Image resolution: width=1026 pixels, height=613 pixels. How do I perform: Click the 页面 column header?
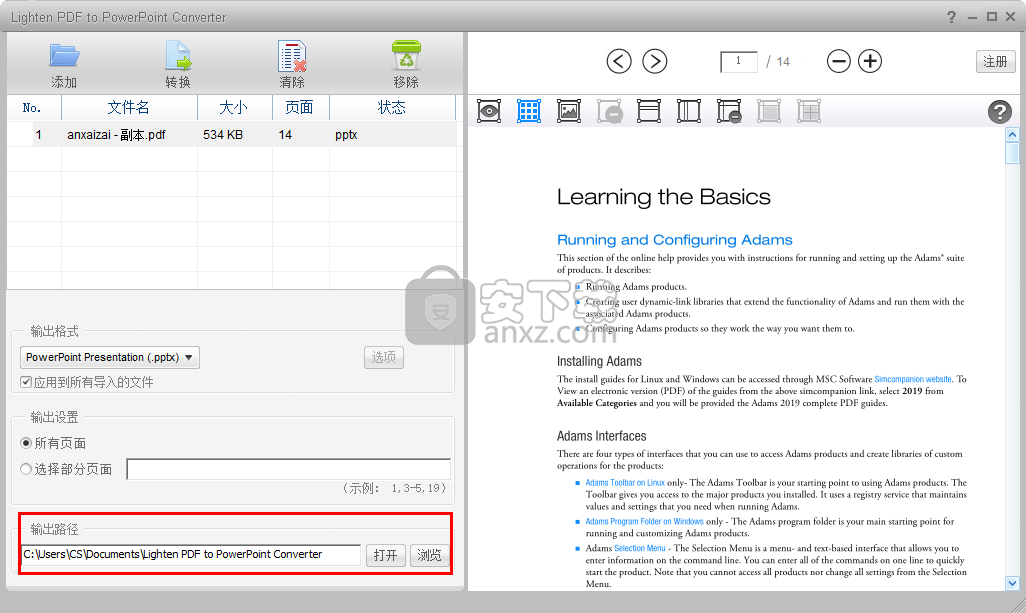tap(300, 107)
